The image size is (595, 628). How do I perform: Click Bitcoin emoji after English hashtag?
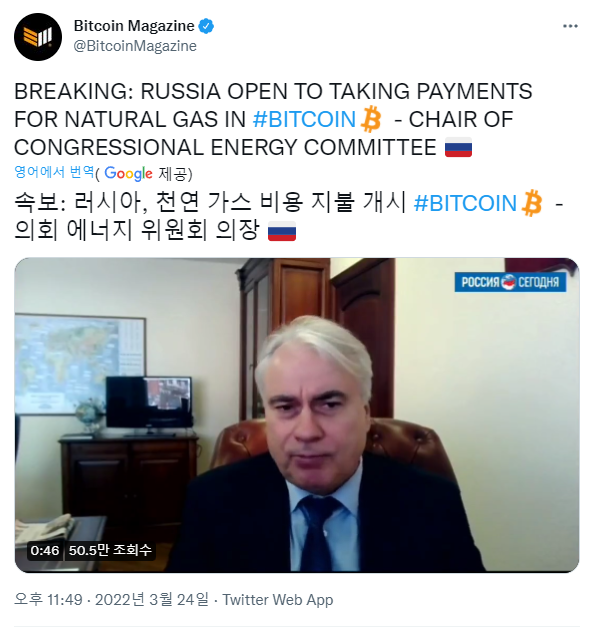tap(371, 119)
